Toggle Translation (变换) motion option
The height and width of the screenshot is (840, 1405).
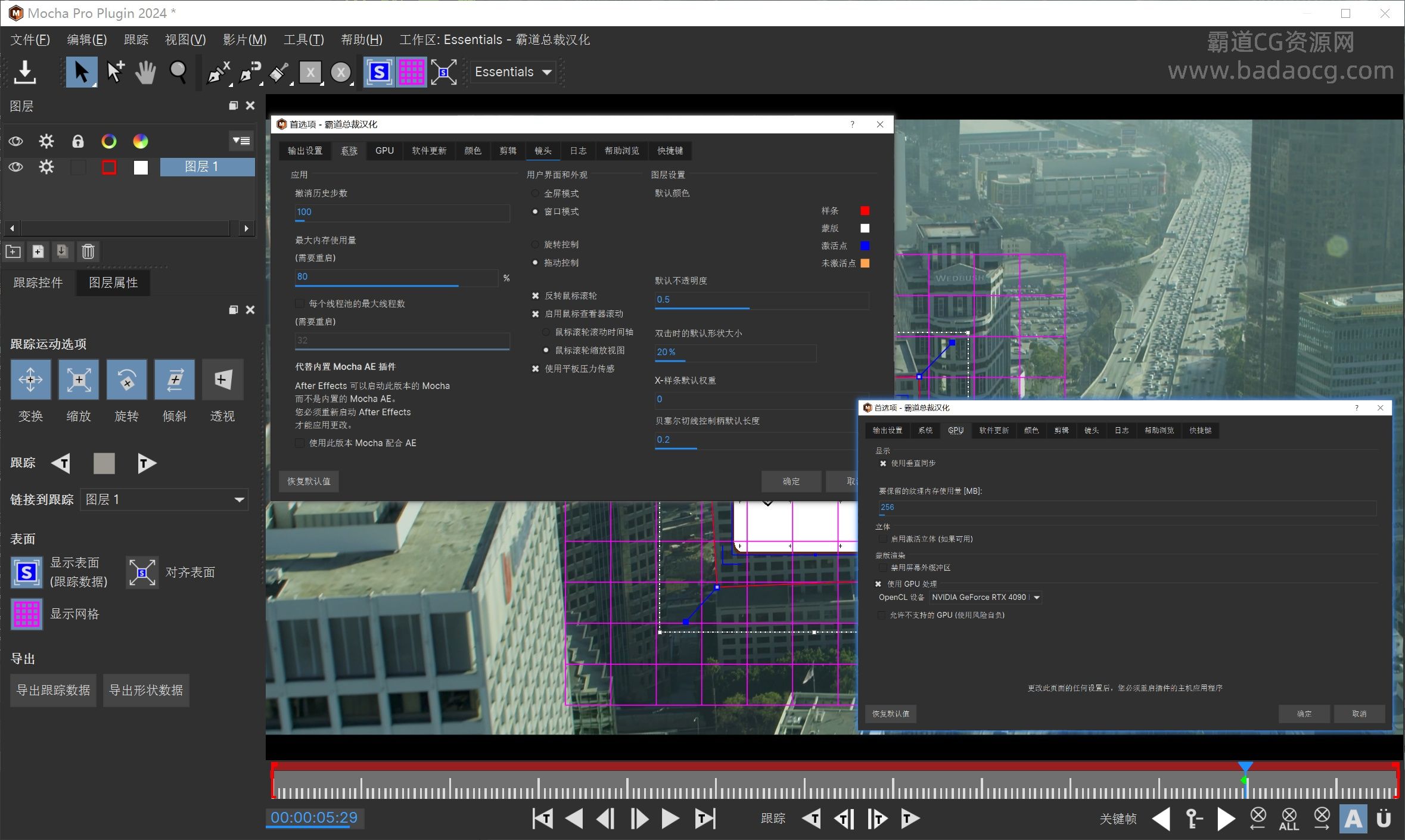coord(30,379)
